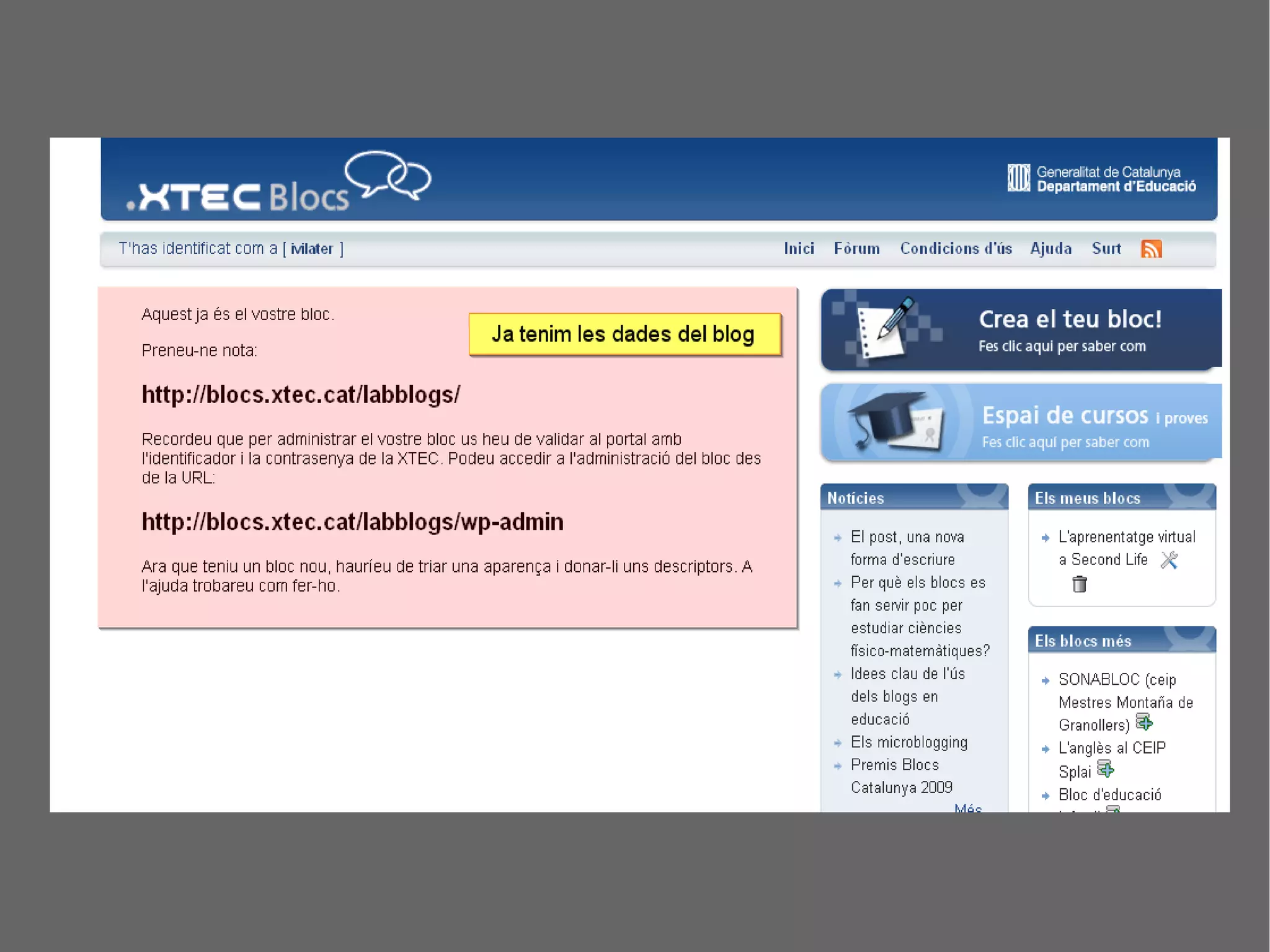This screenshot has width=1270, height=952.
Task: Click the add icon beside L'anglès al CEIP Splai
Action: [x=1105, y=770]
